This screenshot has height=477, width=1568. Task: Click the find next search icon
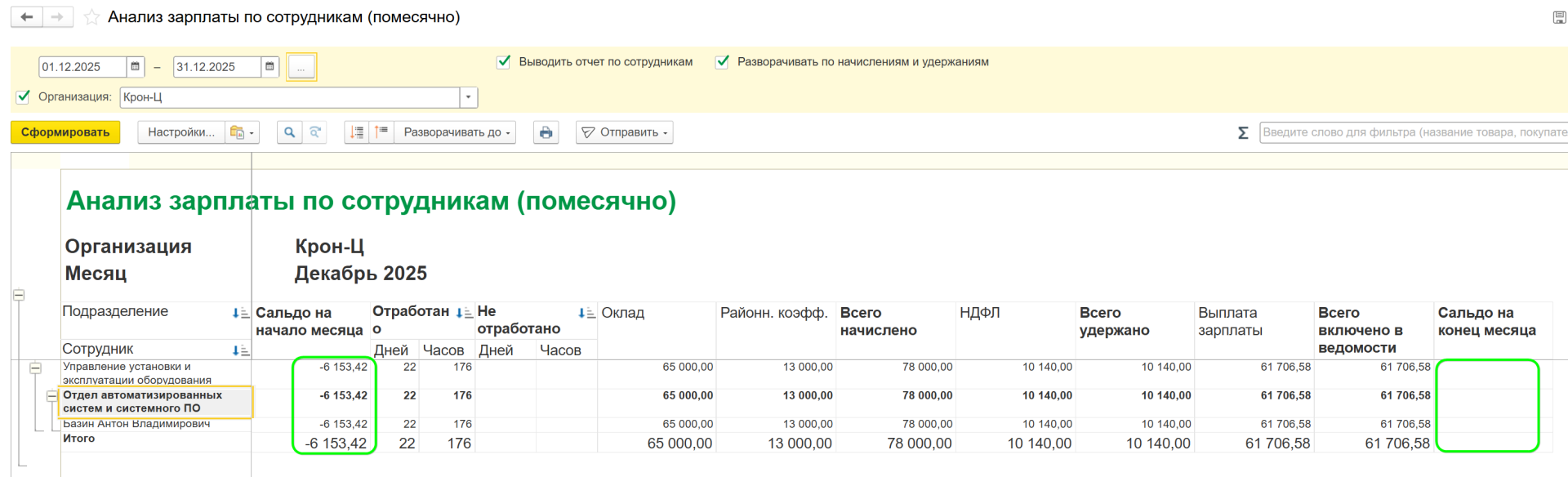(x=314, y=132)
